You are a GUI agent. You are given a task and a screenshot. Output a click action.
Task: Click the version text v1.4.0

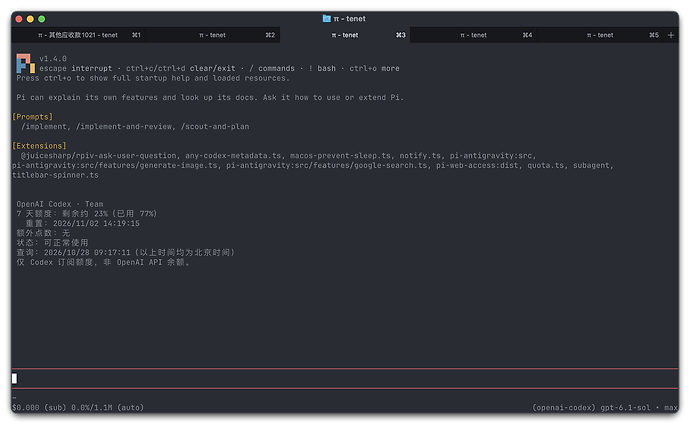[x=53, y=59]
